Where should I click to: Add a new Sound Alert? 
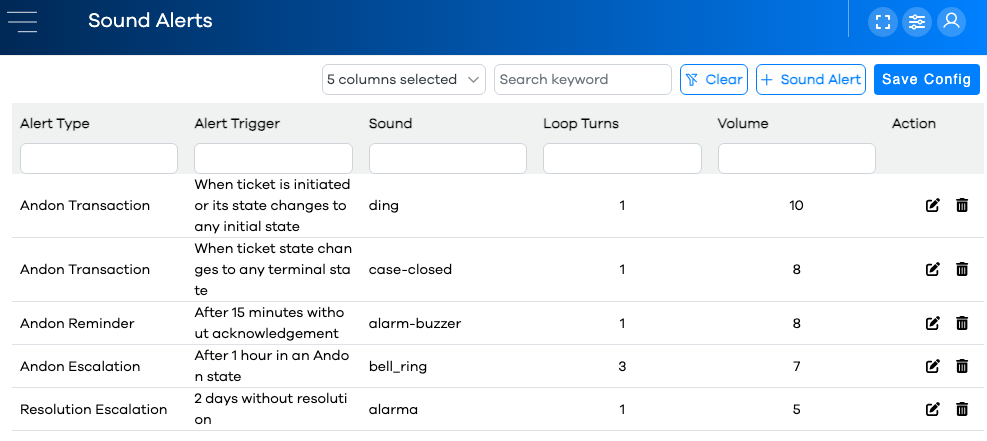tap(811, 80)
